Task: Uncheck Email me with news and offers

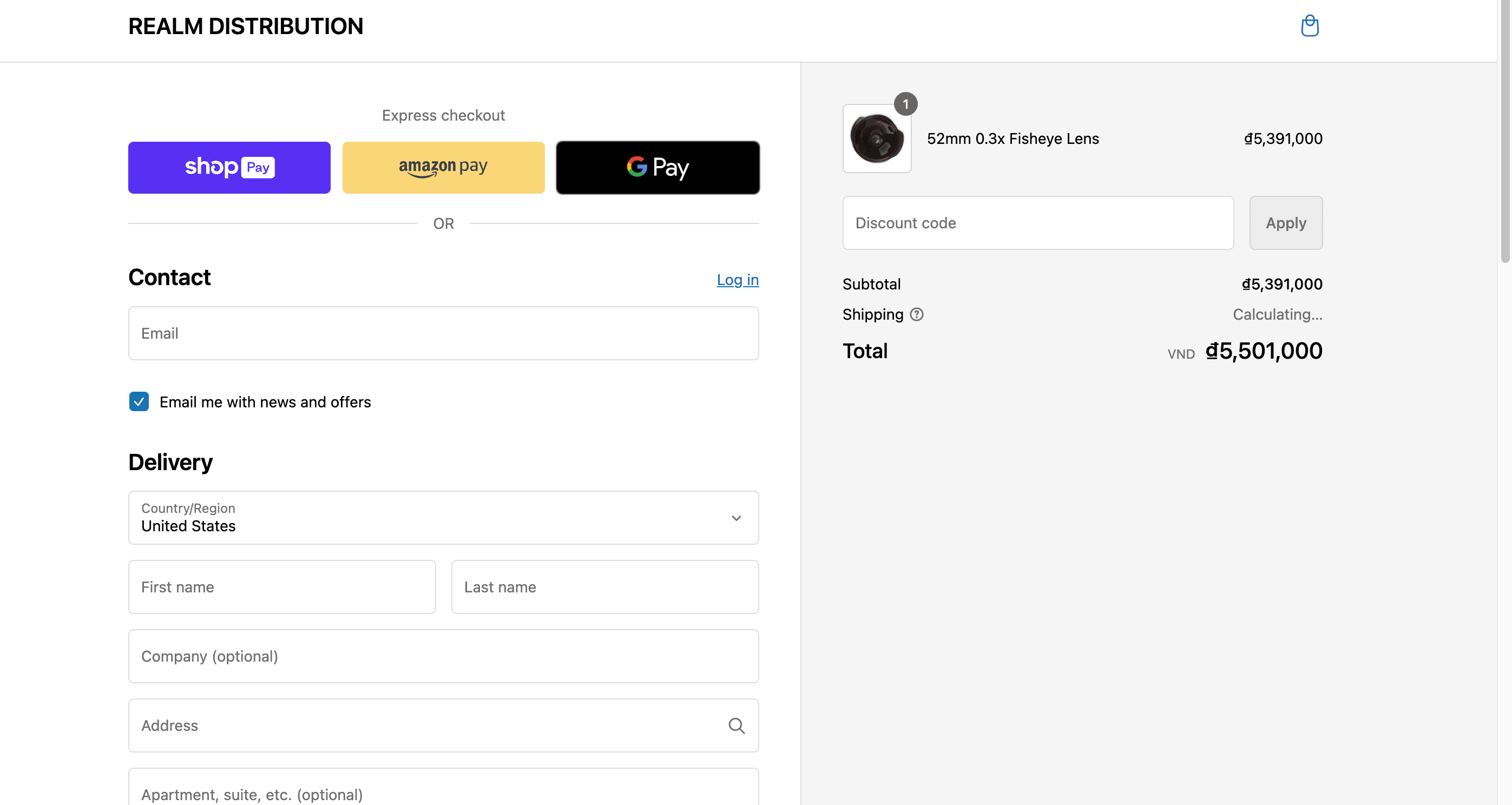Action: point(139,402)
